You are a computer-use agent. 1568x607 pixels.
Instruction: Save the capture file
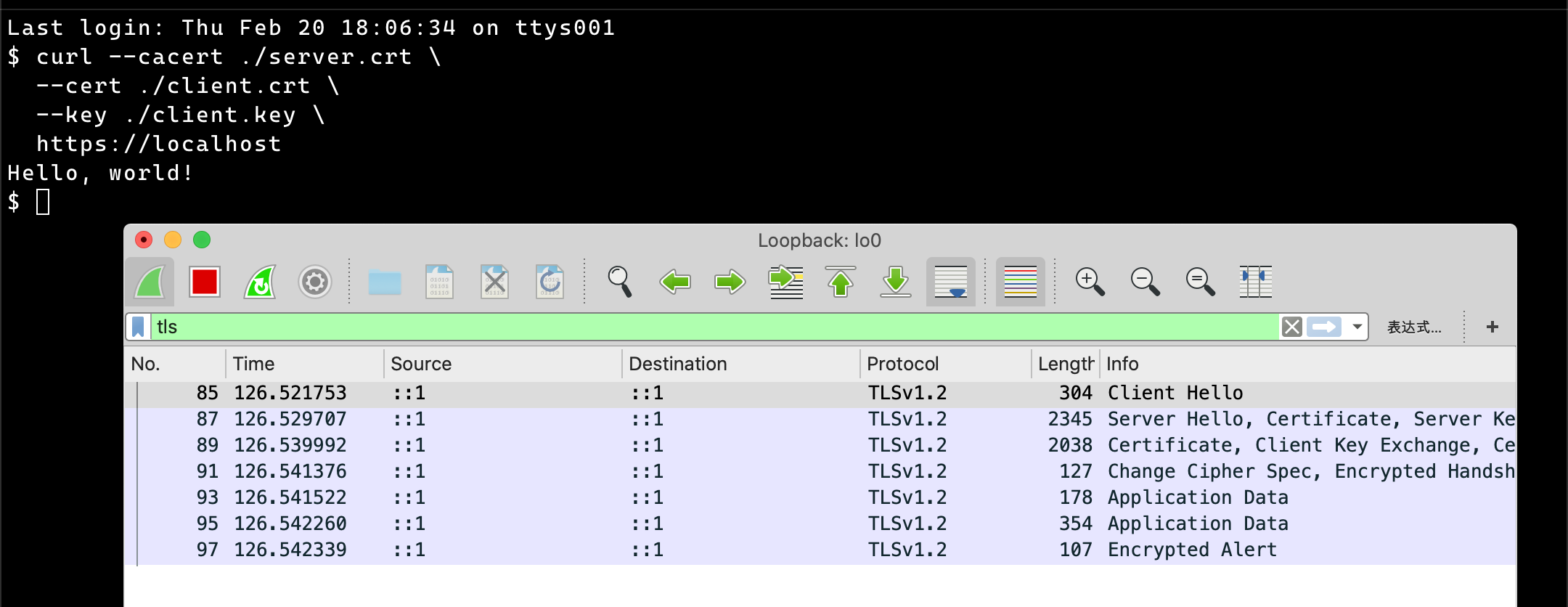[440, 282]
